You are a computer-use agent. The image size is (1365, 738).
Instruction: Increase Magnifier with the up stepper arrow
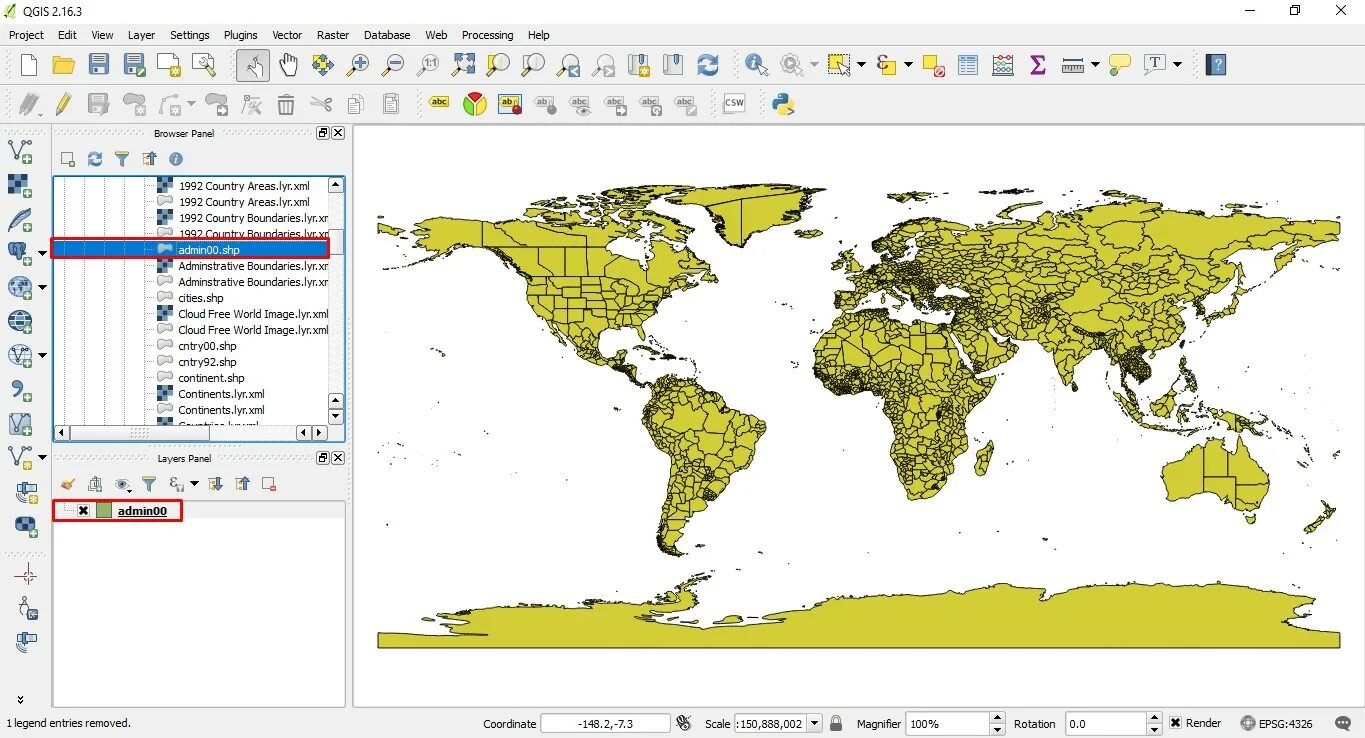997,718
